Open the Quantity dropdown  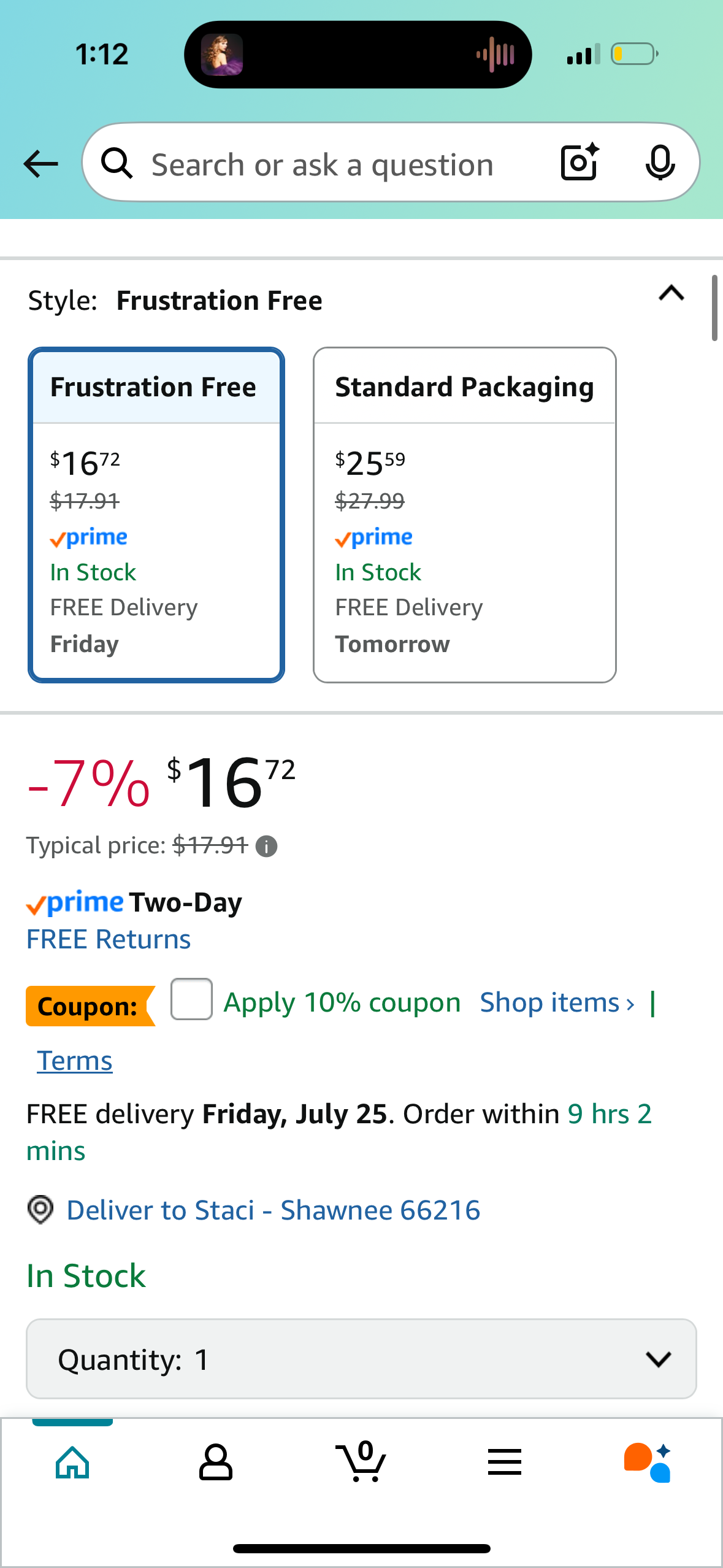(x=361, y=1359)
